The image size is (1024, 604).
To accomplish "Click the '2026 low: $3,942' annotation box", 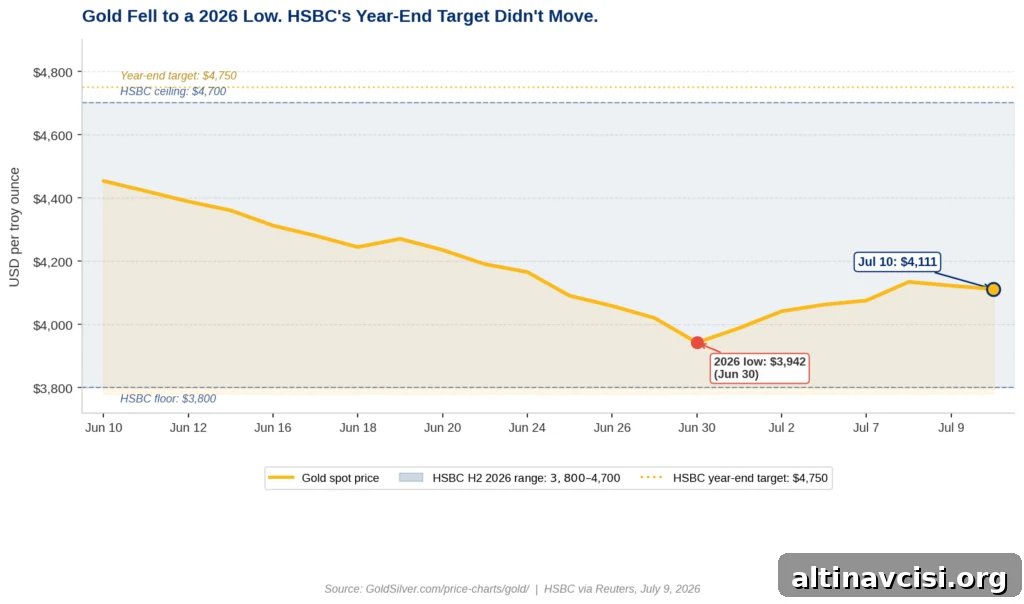I will [760, 368].
